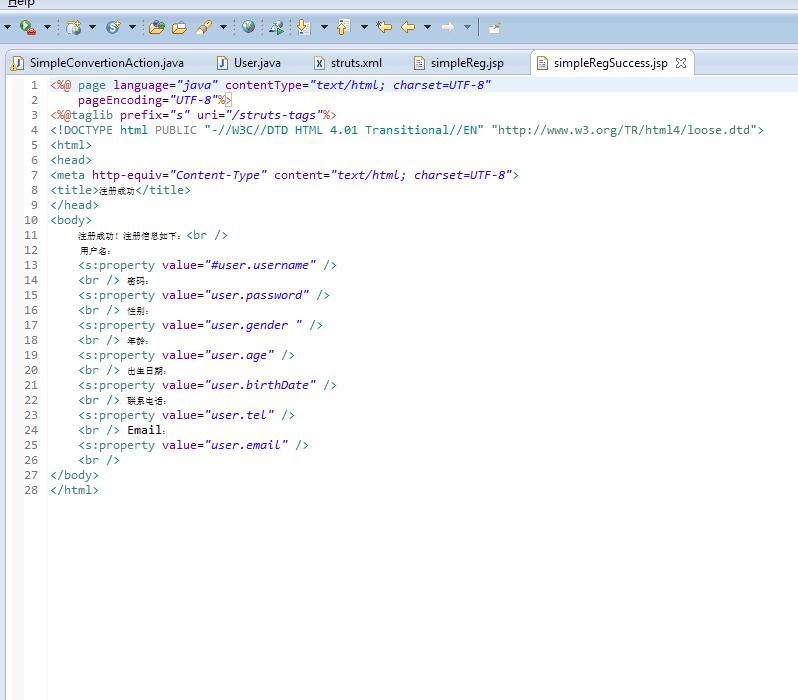Open dropdown next to the servlet S icon
Screen dimensions: 798x700
pos(132,27)
